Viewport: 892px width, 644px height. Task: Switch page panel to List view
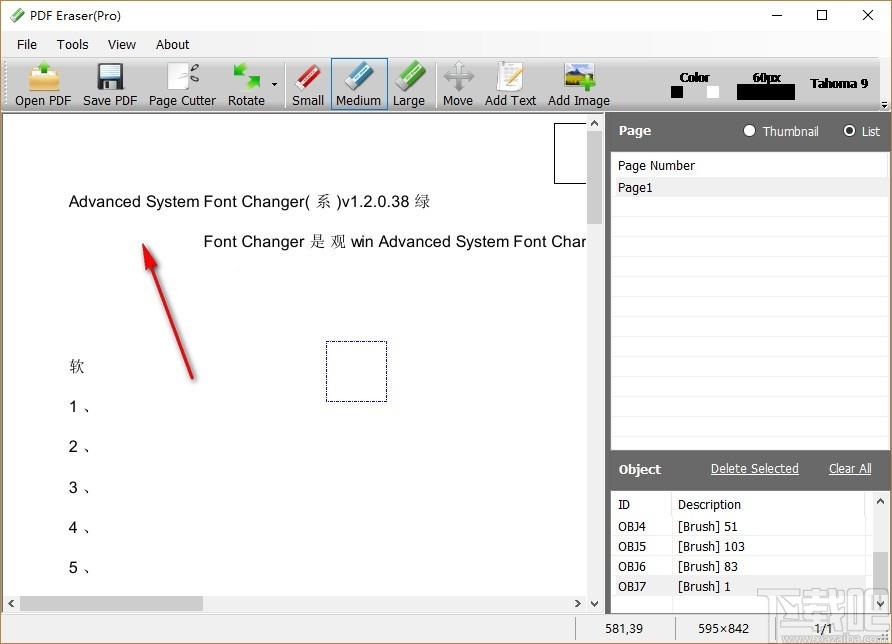point(862,131)
